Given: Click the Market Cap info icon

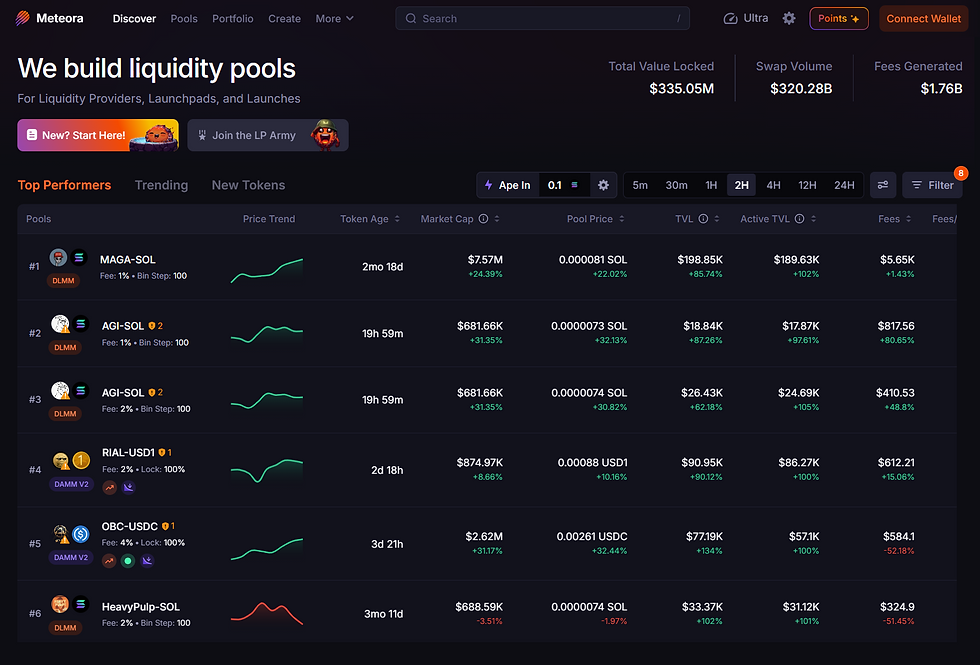Looking at the screenshot, I should 483,219.
